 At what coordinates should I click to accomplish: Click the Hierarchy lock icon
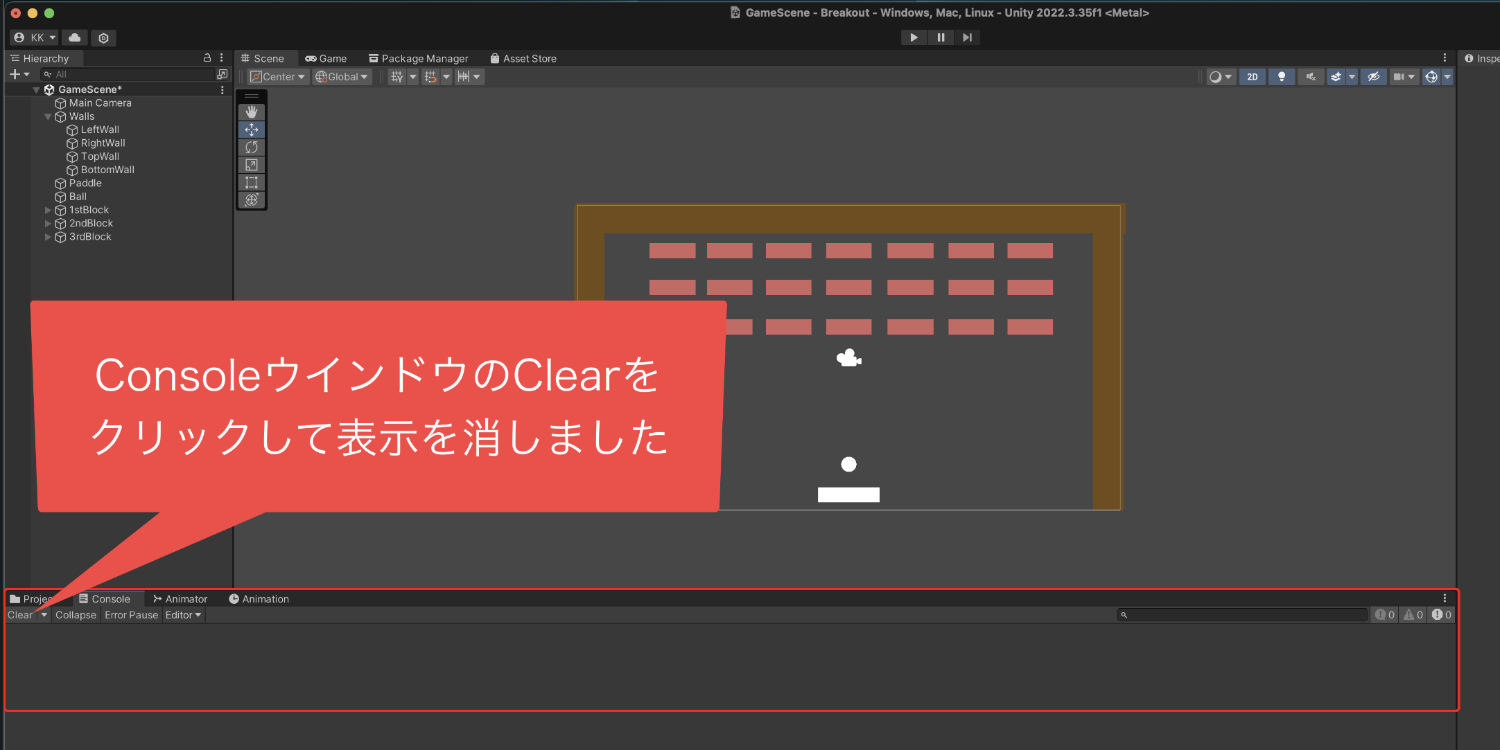pos(207,58)
